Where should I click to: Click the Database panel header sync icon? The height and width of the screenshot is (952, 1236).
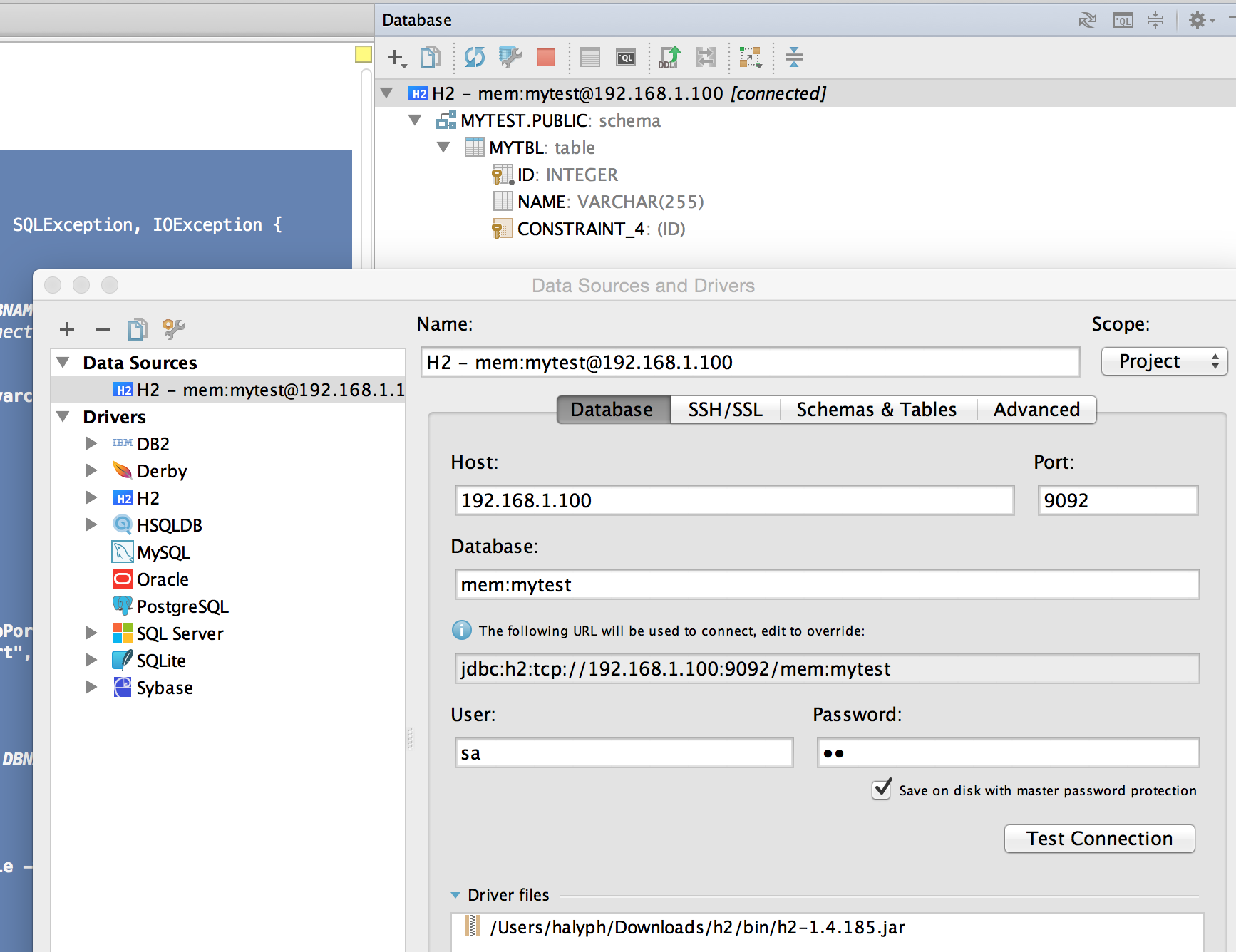(x=1088, y=20)
